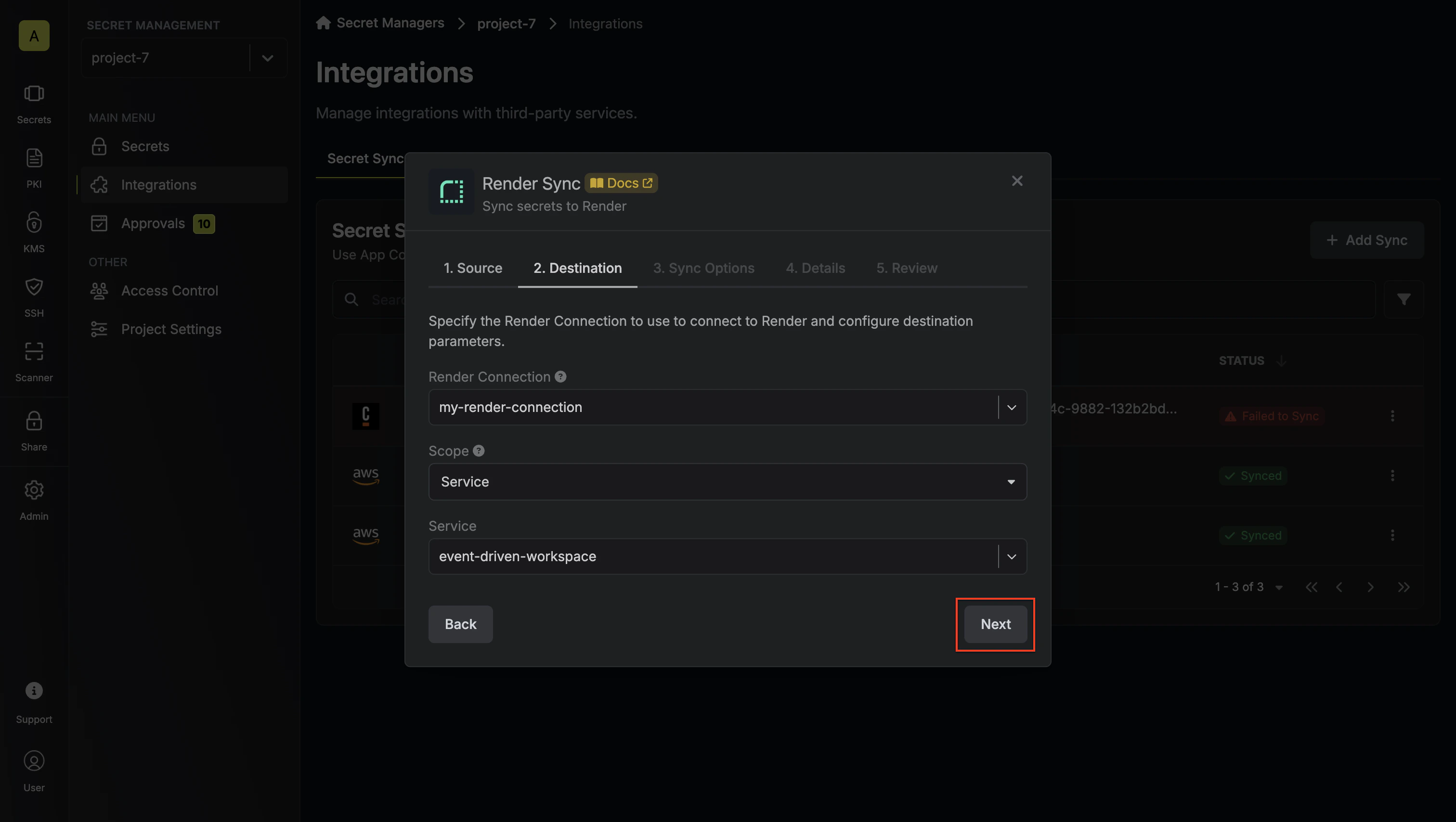Open row menu for Failed to Sync
Viewport: 1456px width, 822px height.
[1392, 416]
